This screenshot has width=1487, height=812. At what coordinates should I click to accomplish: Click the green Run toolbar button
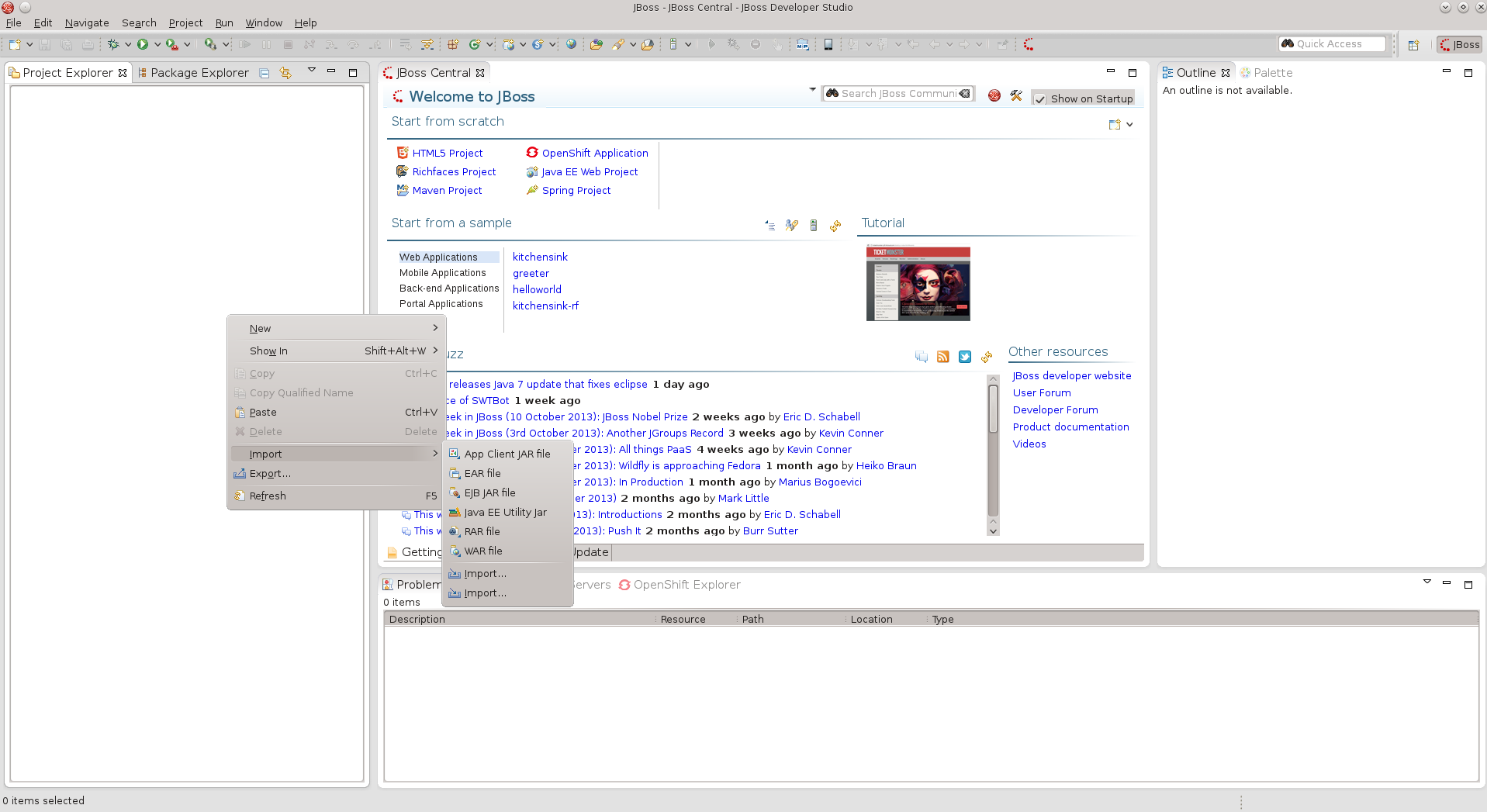[x=143, y=44]
